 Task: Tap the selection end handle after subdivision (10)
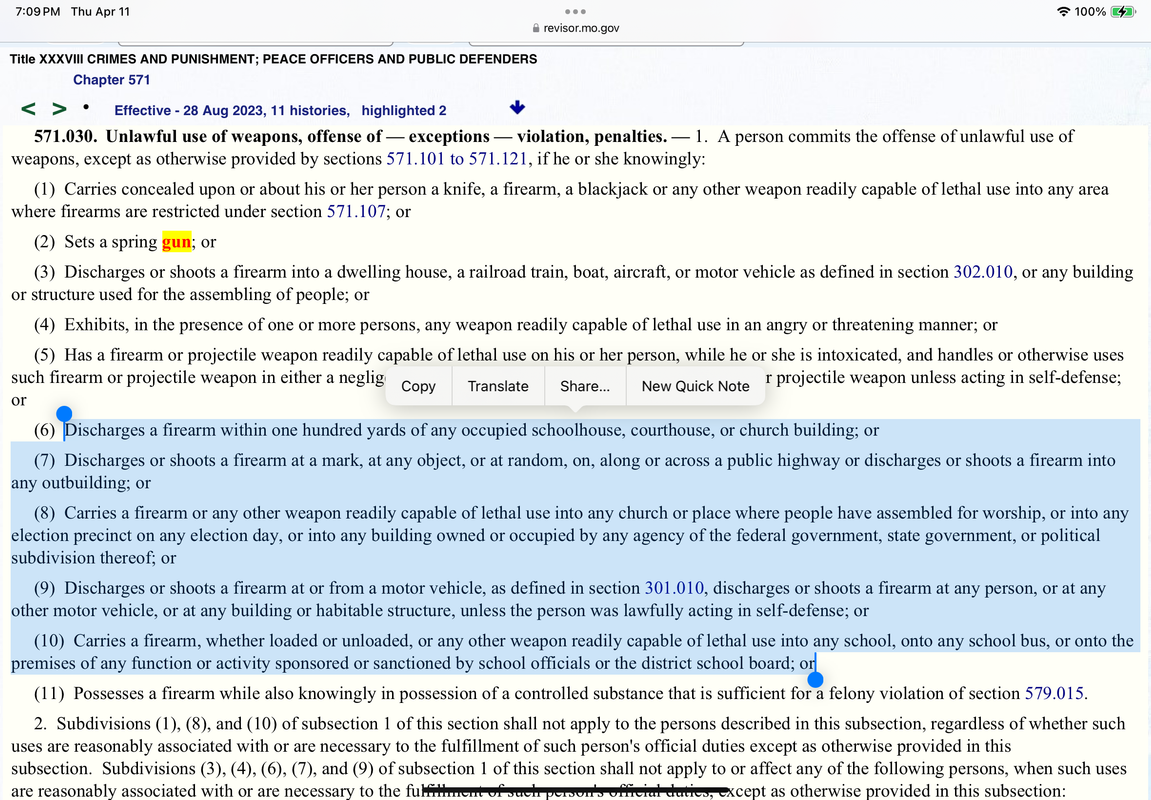point(815,680)
